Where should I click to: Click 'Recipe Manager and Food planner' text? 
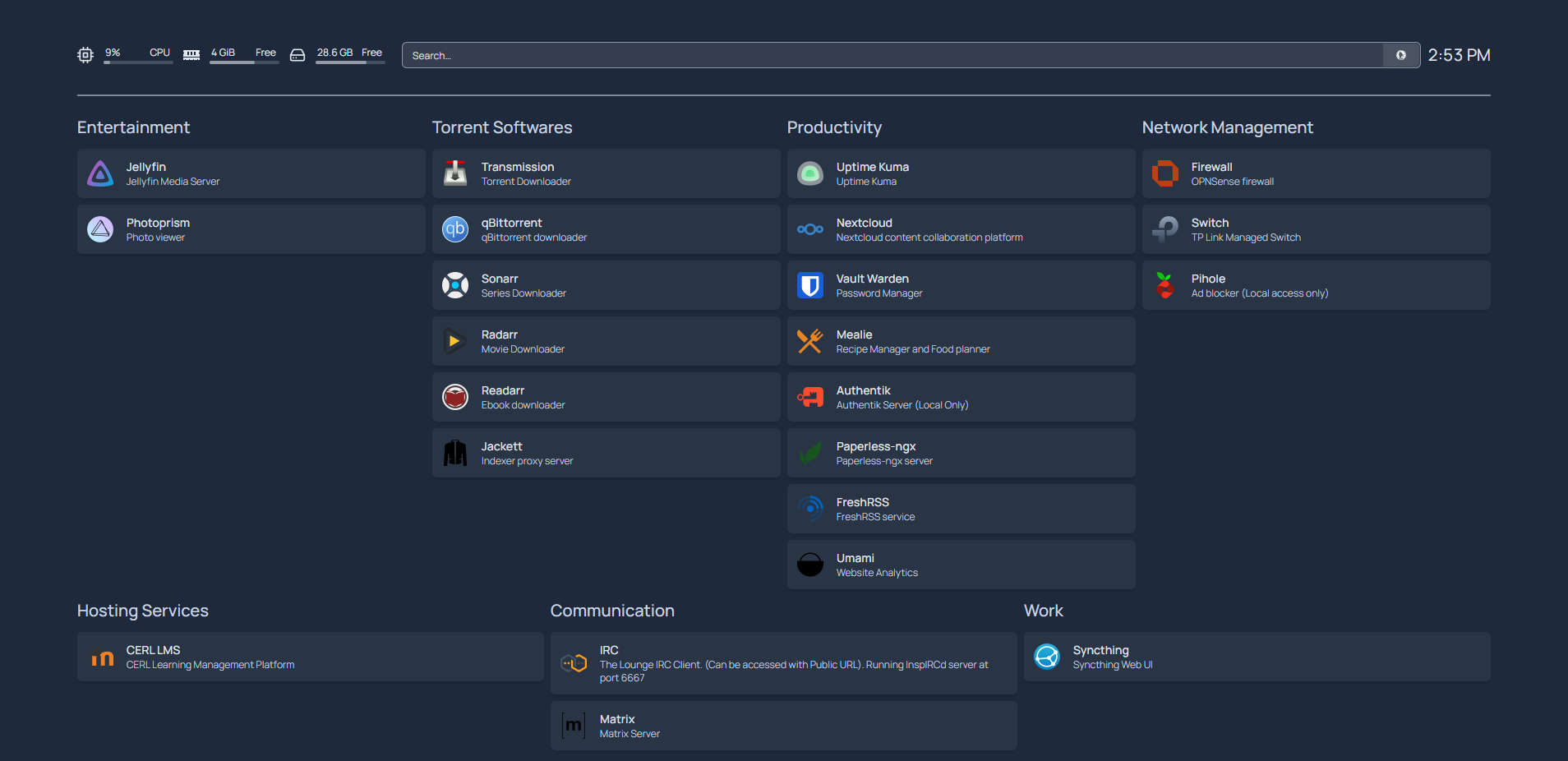coord(913,349)
